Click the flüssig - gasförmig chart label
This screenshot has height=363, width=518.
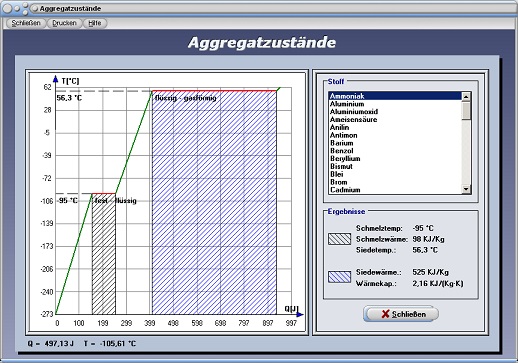[x=186, y=98]
